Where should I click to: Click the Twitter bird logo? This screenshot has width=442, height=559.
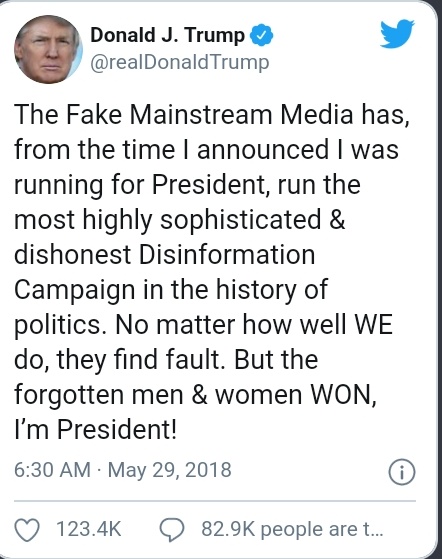tap(397, 34)
